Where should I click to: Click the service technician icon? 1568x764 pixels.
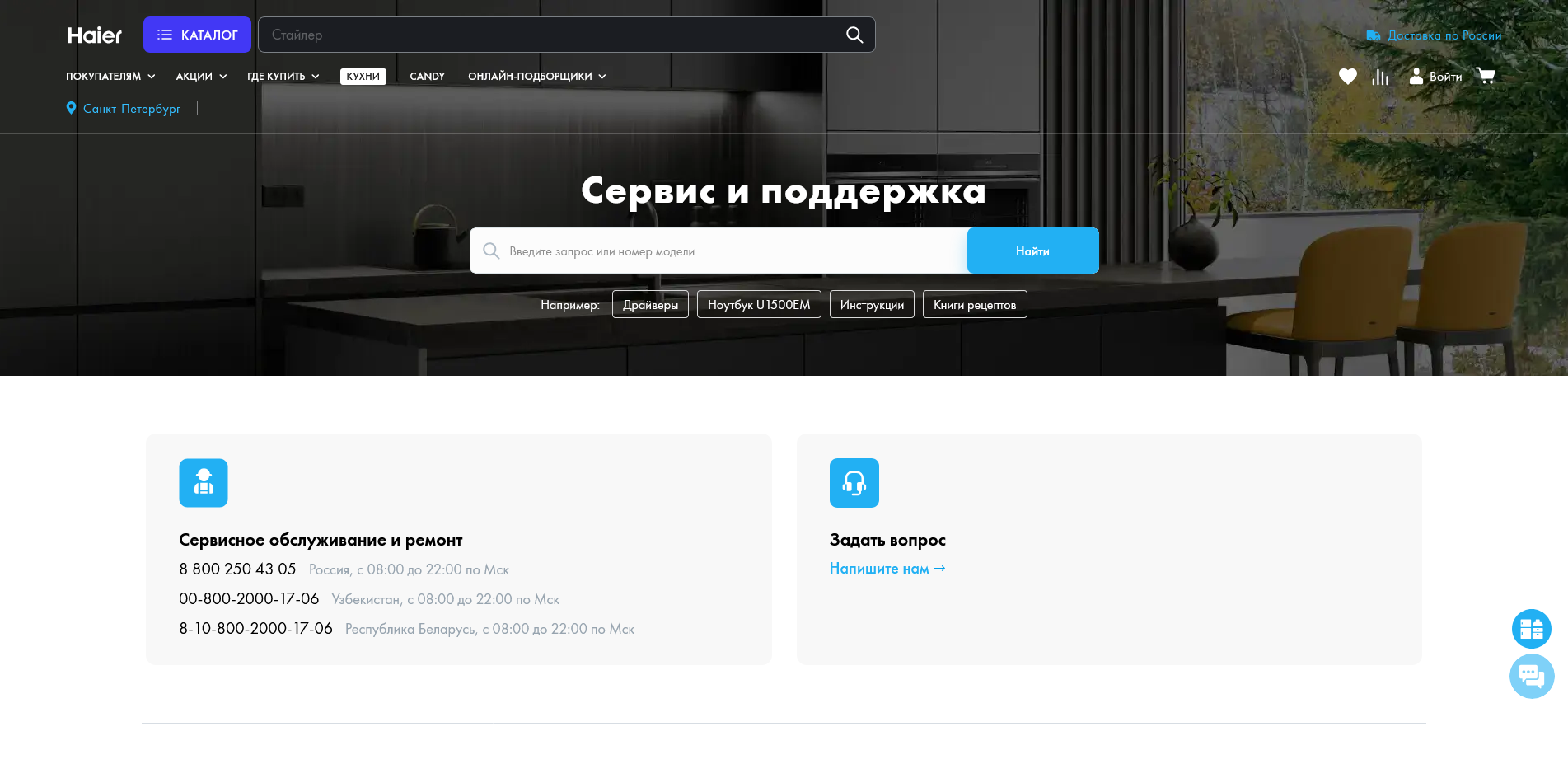[x=204, y=483]
